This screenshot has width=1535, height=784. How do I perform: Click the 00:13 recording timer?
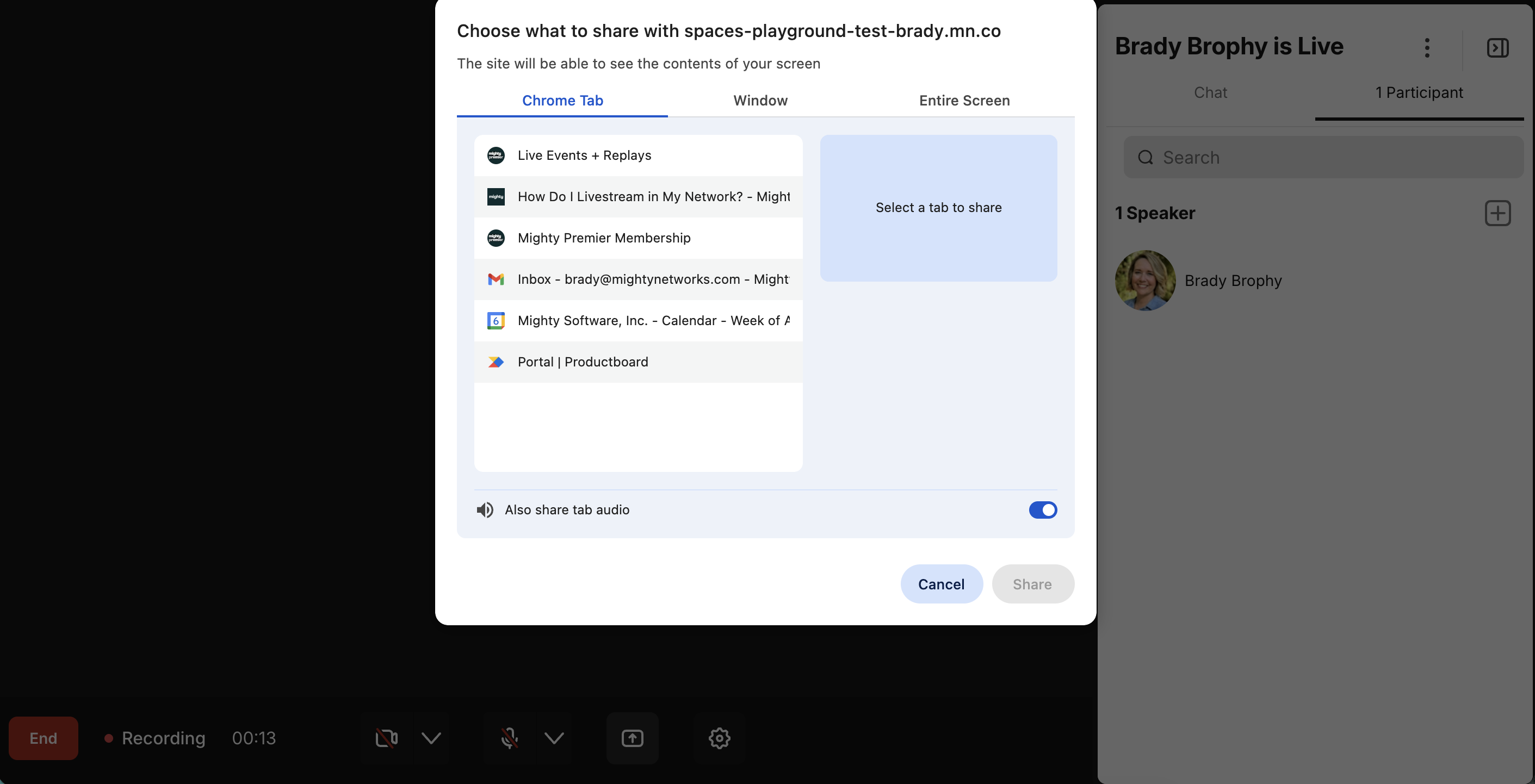coord(254,738)
